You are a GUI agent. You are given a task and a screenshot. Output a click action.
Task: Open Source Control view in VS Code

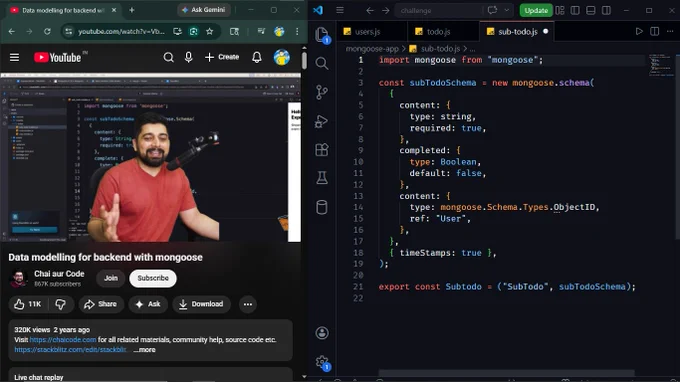point(322,92)
